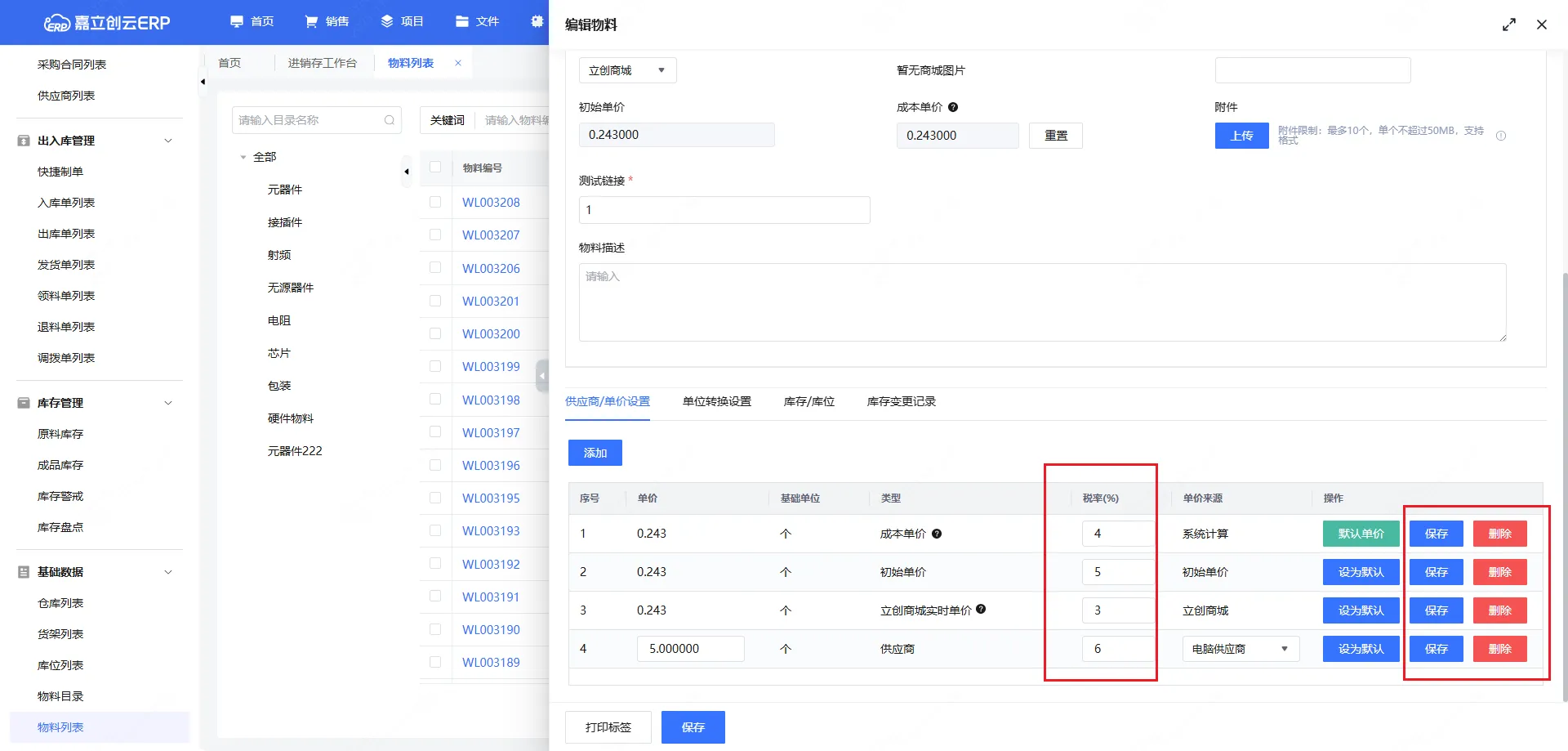Viewport: 1568px width, 751px height.
Task: Tick the checkbox next to WL003199
Action: click(x=435, y=366)
